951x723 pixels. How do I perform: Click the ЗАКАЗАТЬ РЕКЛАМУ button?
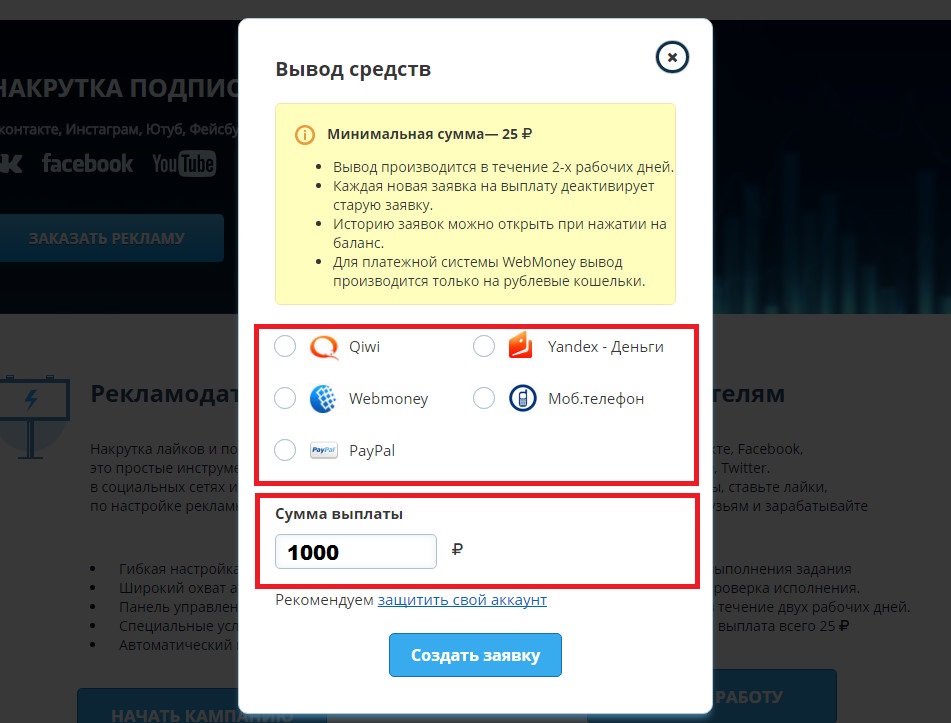pos(107,238)
